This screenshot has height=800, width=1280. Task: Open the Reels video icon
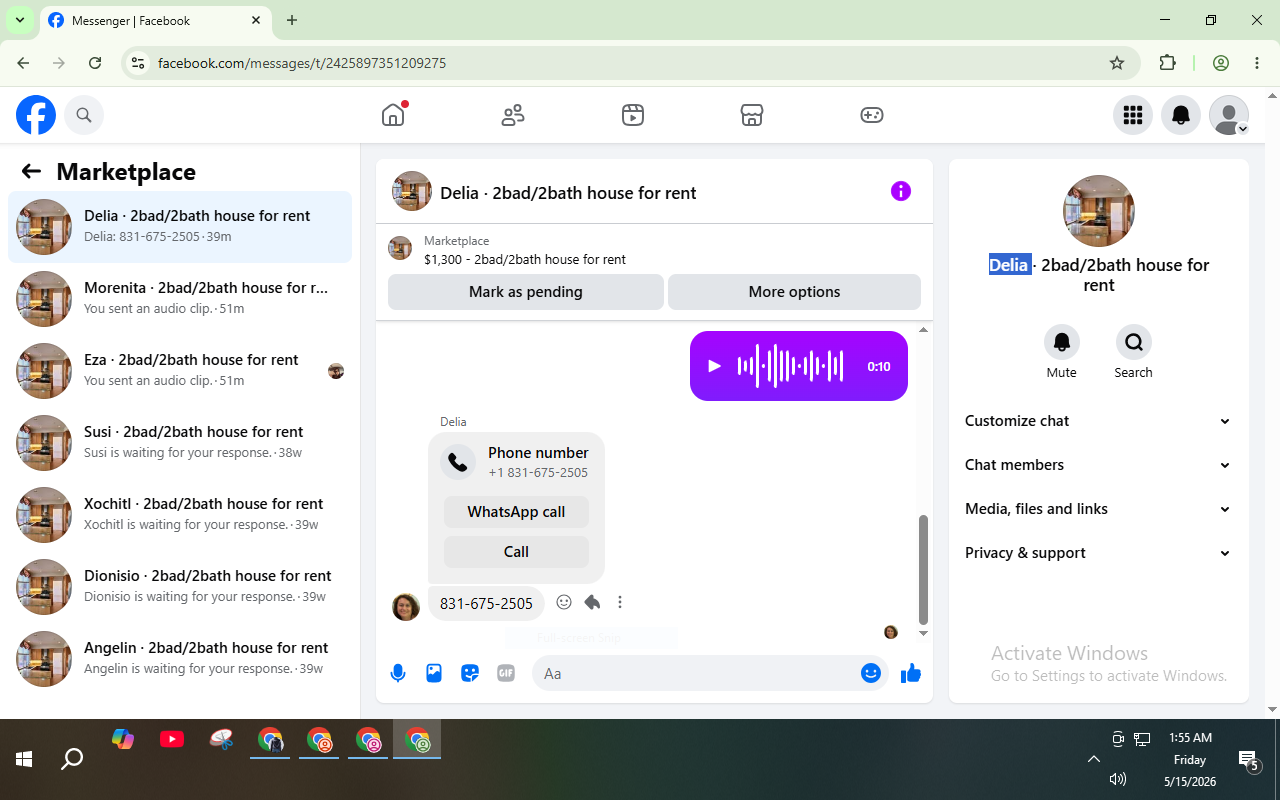(x=632, y=115)
